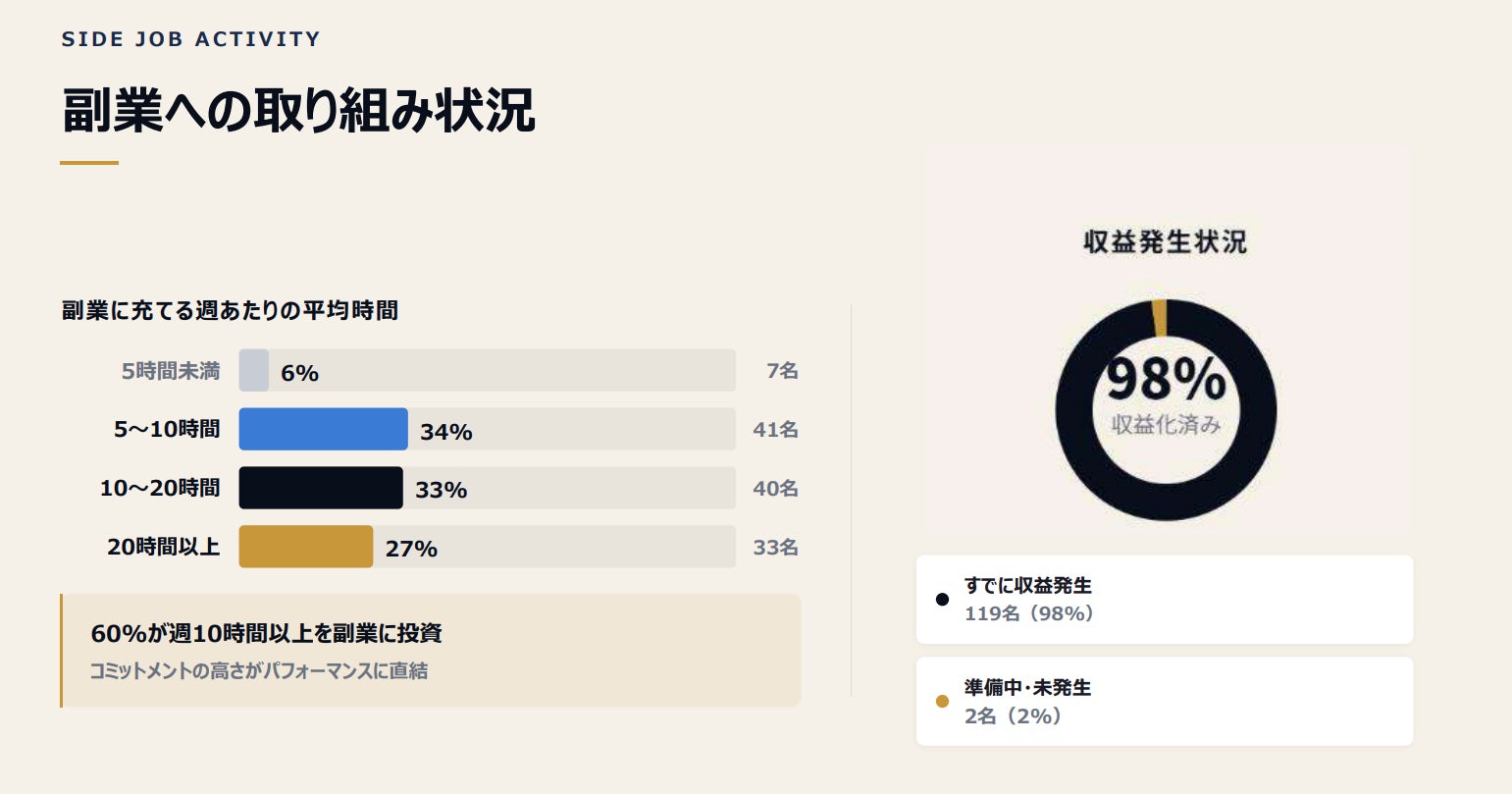Select the black 10〜20時間 bar
The height and width of the screenshot is (794, 1512).
pos(321,488)
